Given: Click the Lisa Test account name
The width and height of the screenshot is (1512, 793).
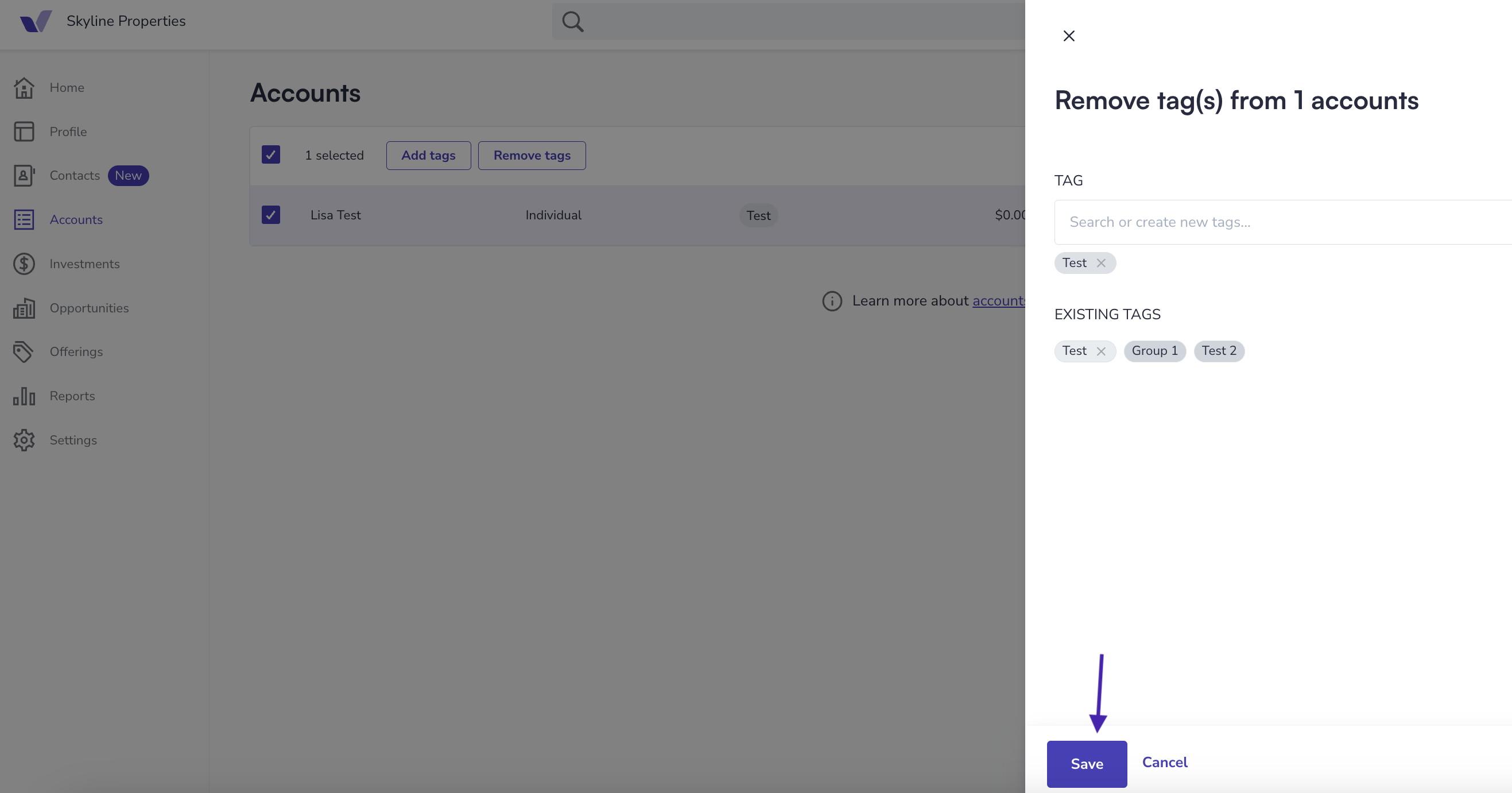Looking at the screenshot, I should 335,215.
